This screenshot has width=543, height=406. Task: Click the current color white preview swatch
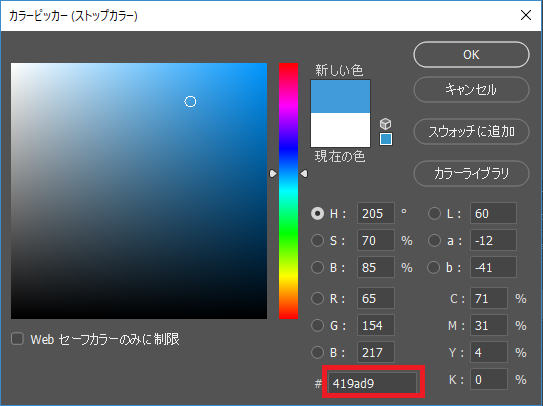tap(340, 130)
